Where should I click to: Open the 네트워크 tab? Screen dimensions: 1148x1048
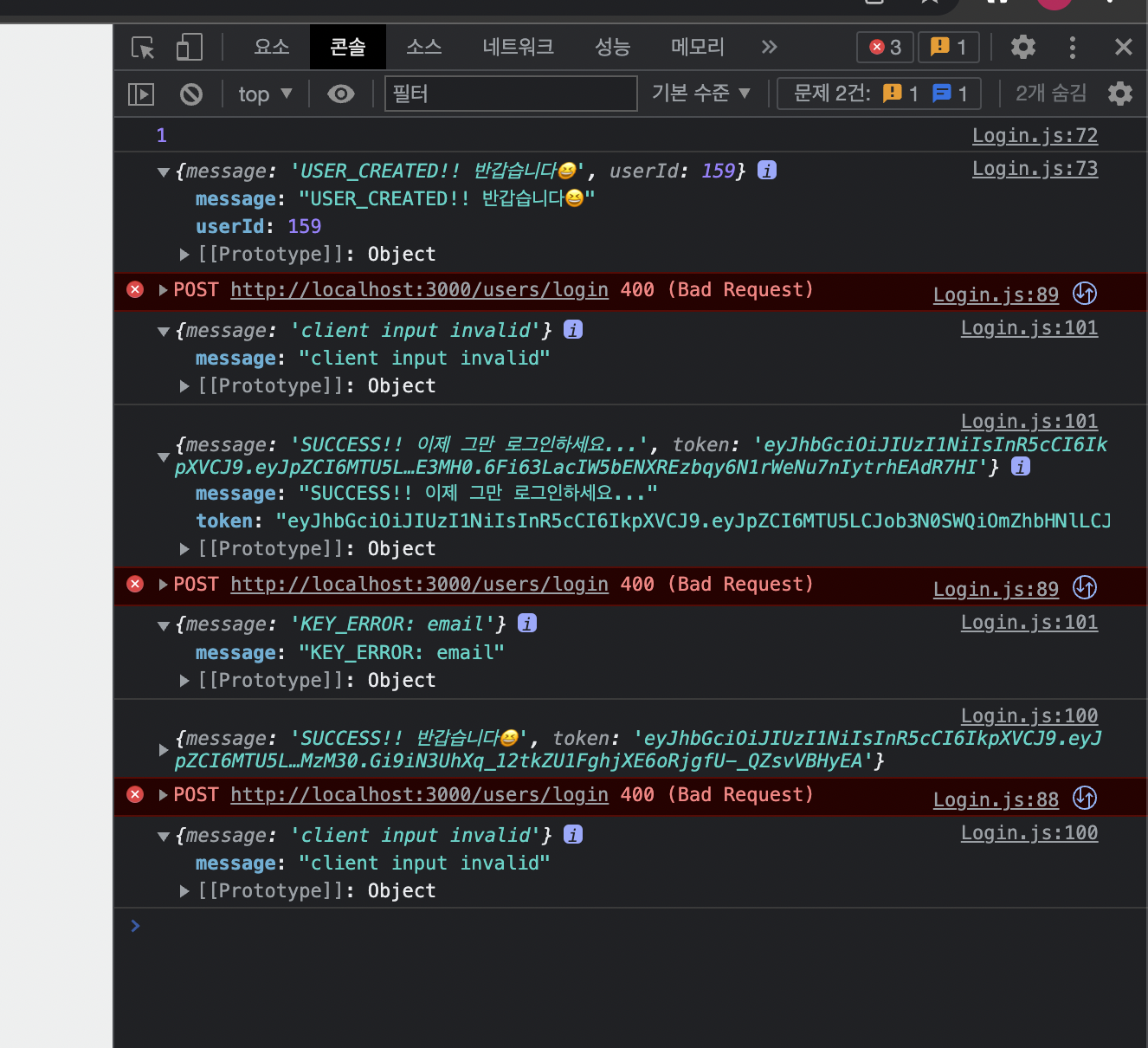[x=518, y=47]
